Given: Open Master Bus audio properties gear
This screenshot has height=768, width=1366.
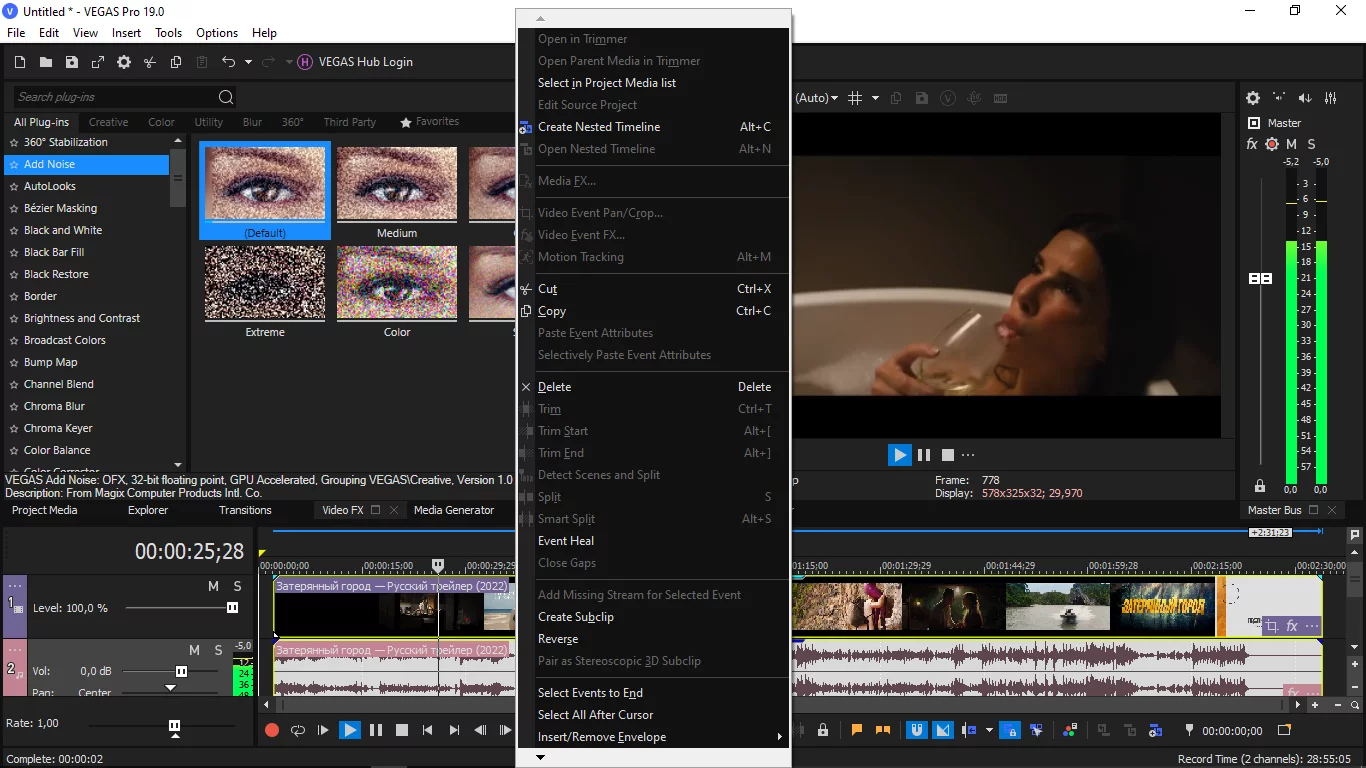Looking at the screenshot, I should [x=1253, y=98].
